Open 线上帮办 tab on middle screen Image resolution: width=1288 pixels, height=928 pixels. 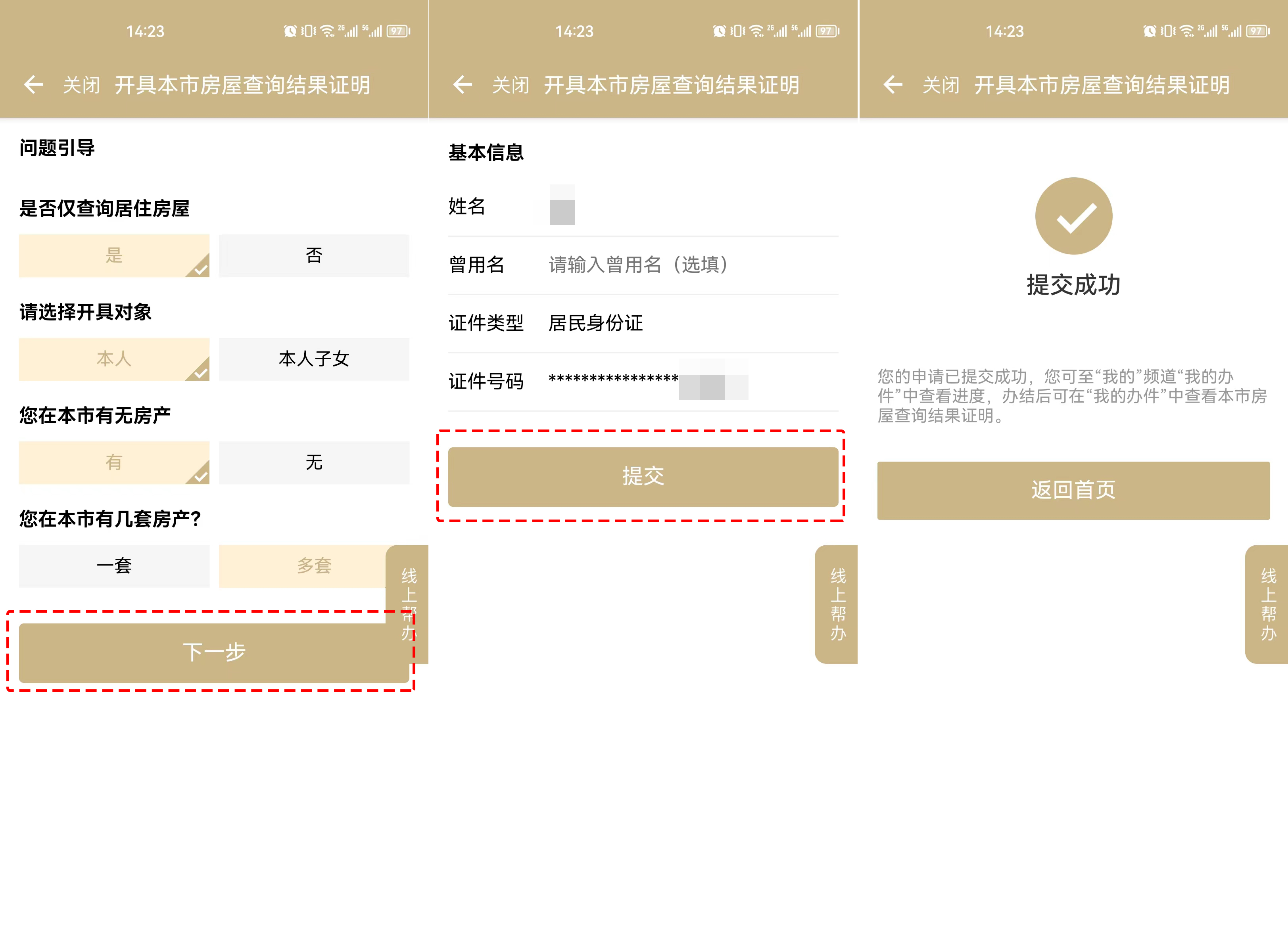coord(837,604)
